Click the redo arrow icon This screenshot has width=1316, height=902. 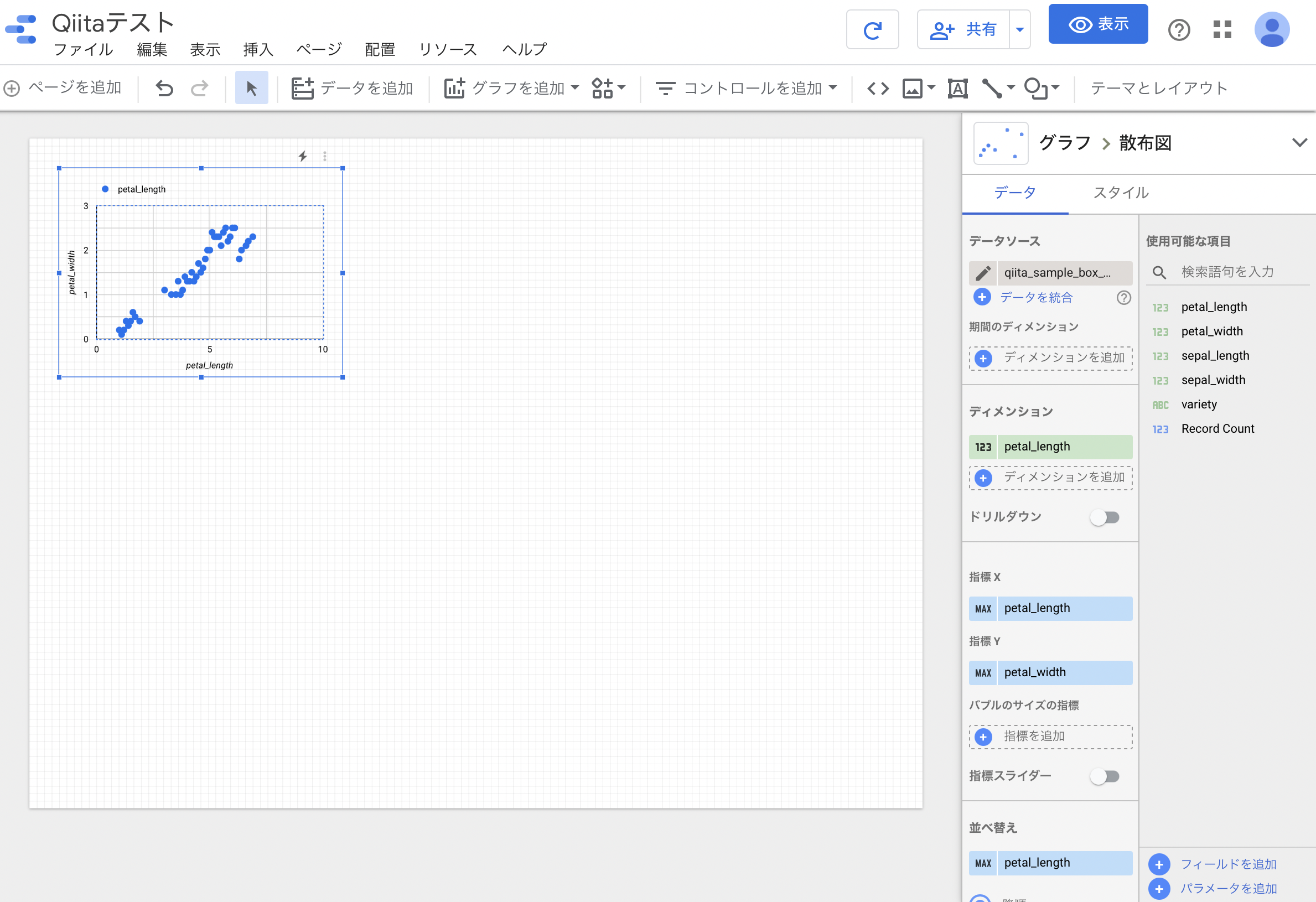click(200, 88)
